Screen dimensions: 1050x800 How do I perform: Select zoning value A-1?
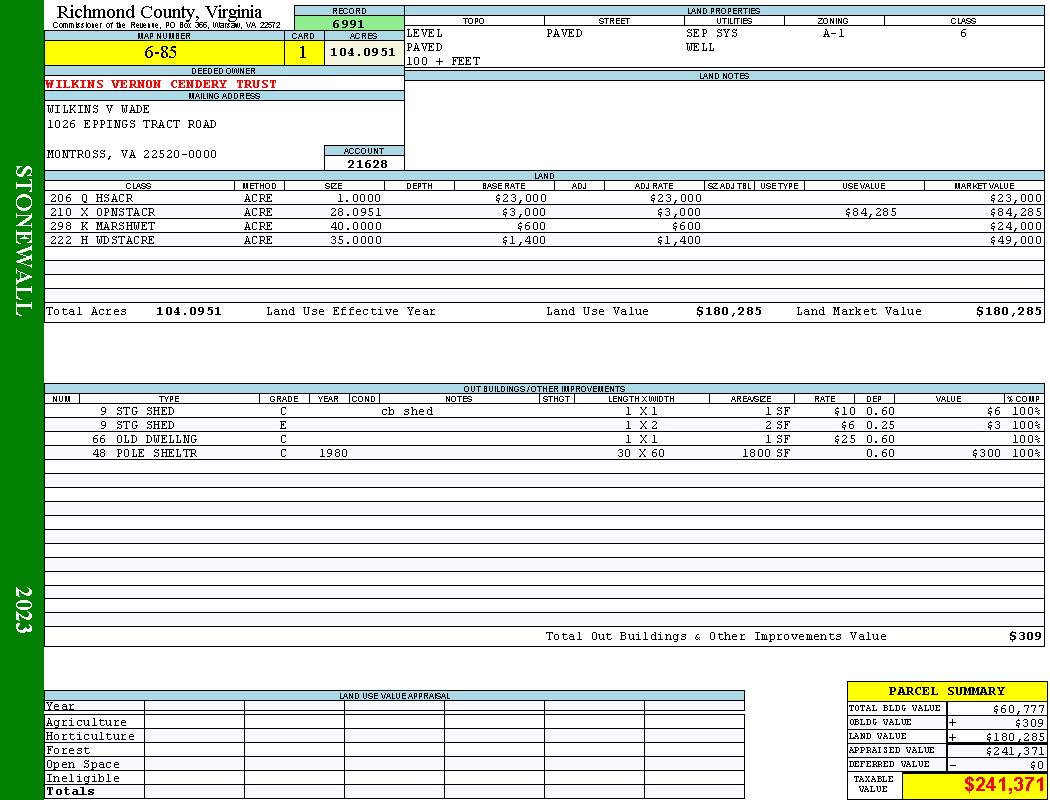click(834, 33)
